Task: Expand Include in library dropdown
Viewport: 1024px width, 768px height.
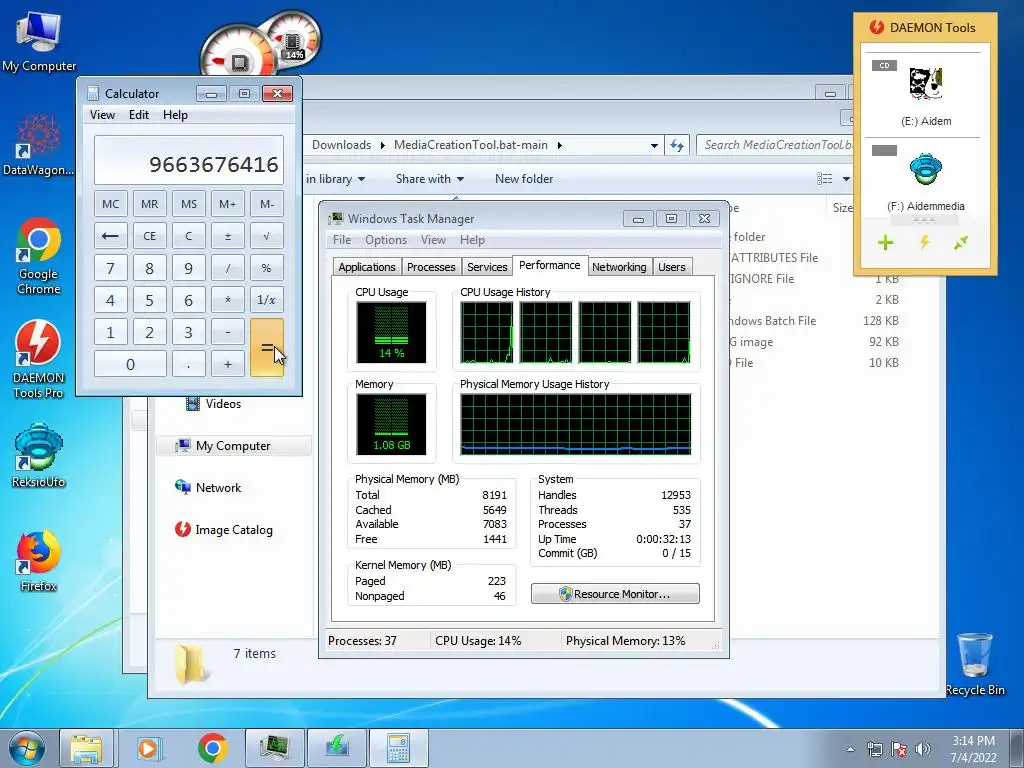Action: (x=336, y=179)
